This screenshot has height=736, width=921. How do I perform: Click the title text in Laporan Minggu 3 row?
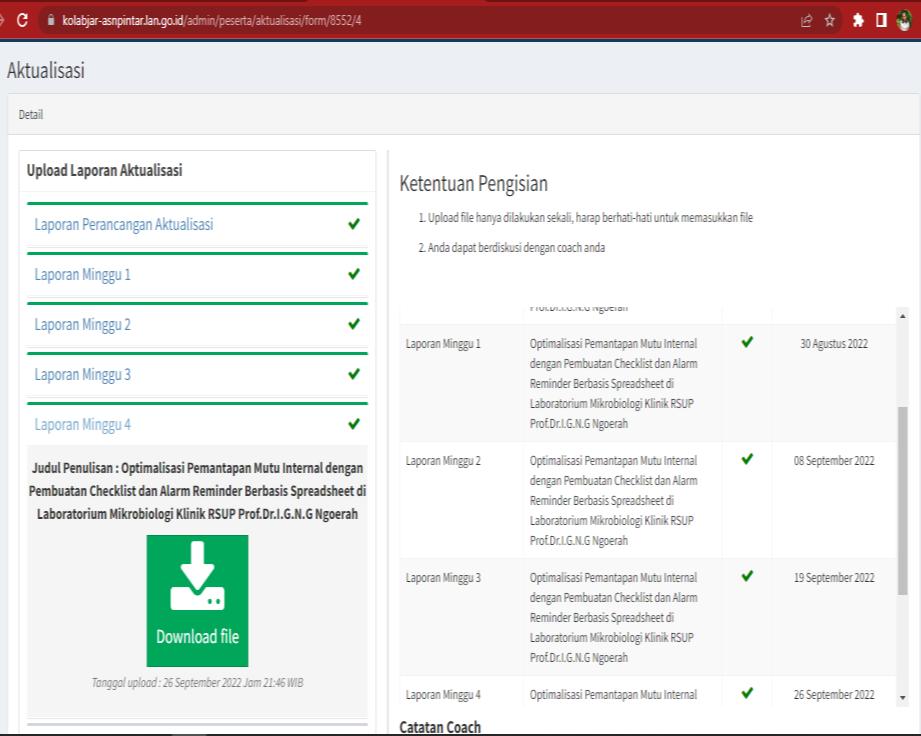click(x=613, y=617)
